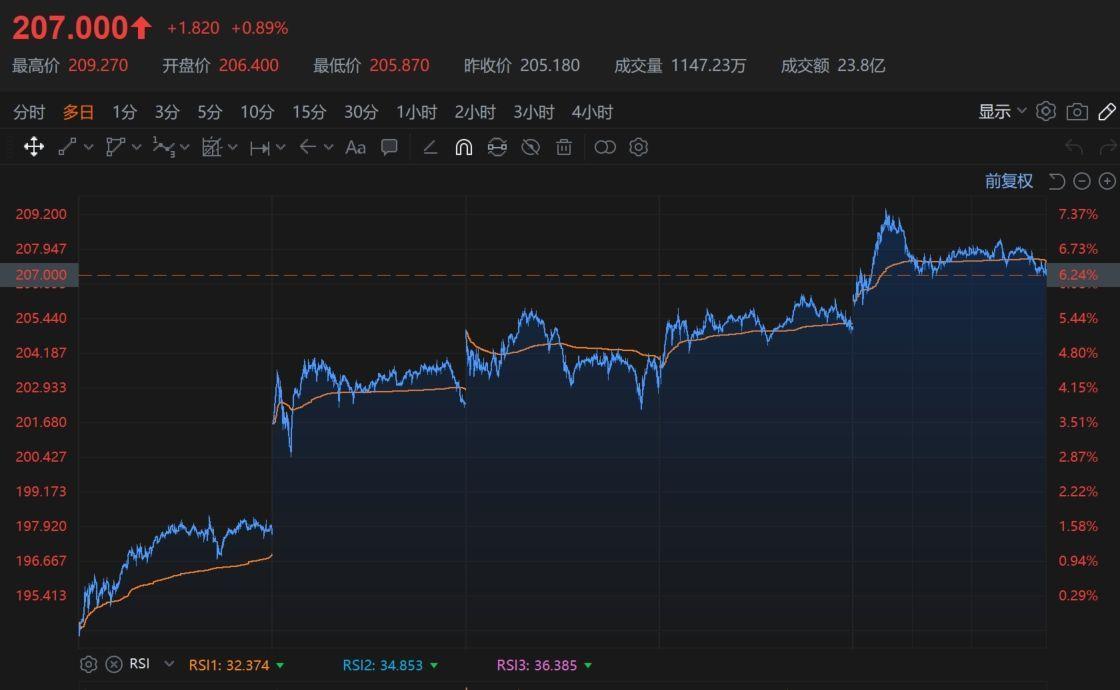Image resolution: width=1120 pixels, height=690 pixels.
Task: Zoom in chart with plus button
Action: [x=1107, y=181]
